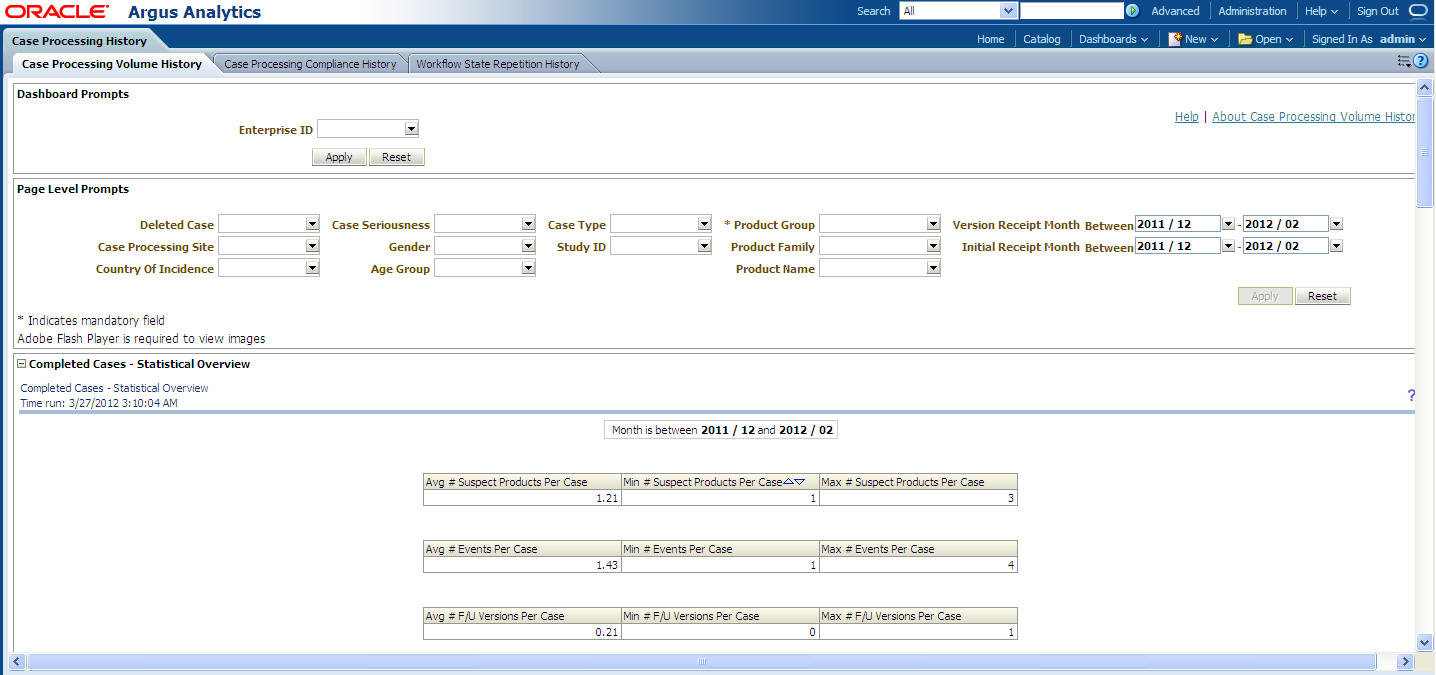Screen dimensions: 1436x675
Task: Click the Advanced search link
Action: coord(1175,11)
